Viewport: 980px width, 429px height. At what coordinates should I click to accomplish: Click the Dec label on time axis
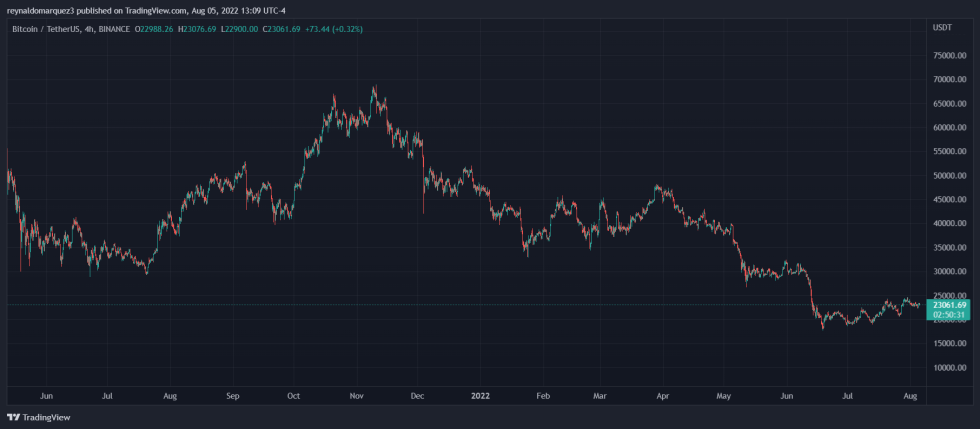[x=418, y=395]
